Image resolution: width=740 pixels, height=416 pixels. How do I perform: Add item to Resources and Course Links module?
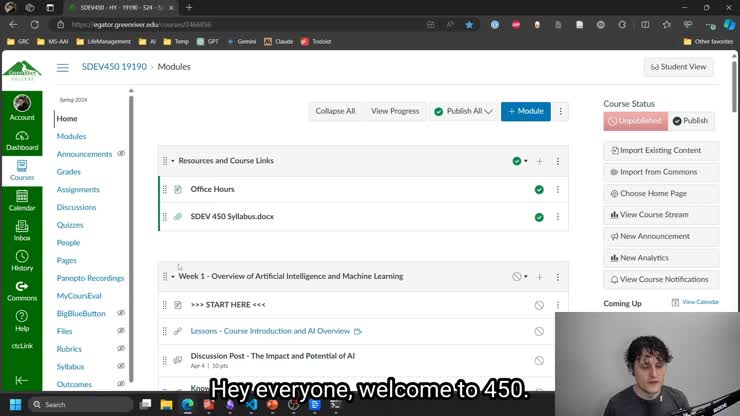539,161
